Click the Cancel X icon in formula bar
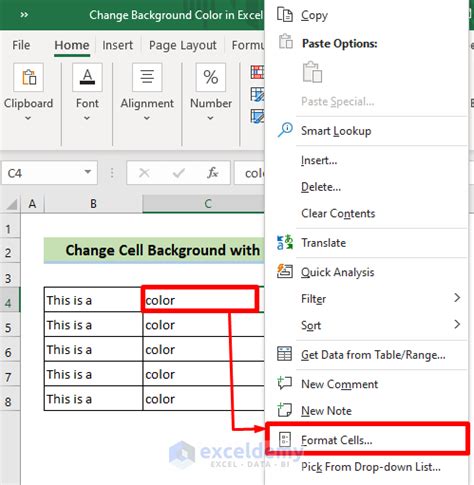This screenshot has height=485, width=474. 144,173
